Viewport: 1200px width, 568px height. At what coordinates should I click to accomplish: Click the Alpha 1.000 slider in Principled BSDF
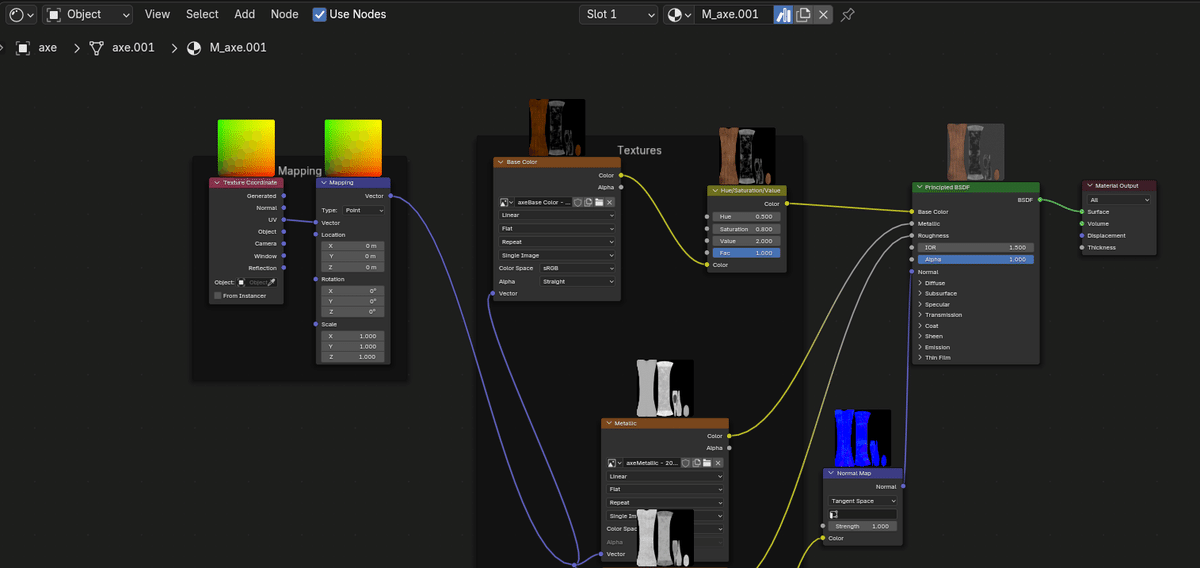(976, 259)
